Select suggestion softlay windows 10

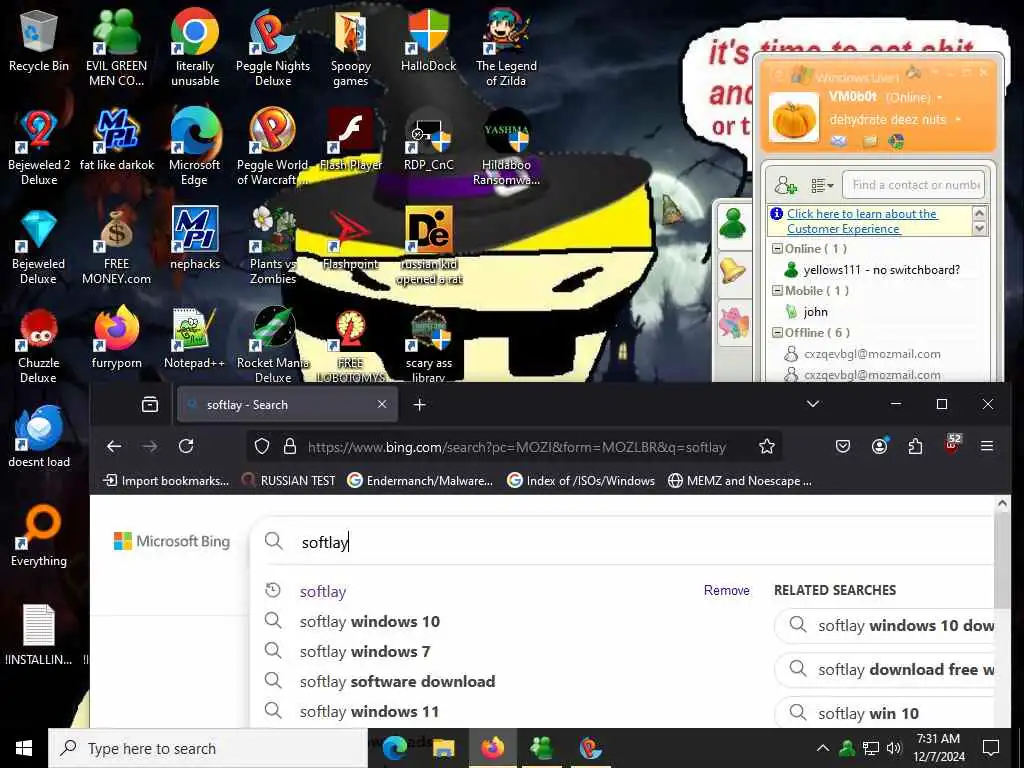point(370,622)
